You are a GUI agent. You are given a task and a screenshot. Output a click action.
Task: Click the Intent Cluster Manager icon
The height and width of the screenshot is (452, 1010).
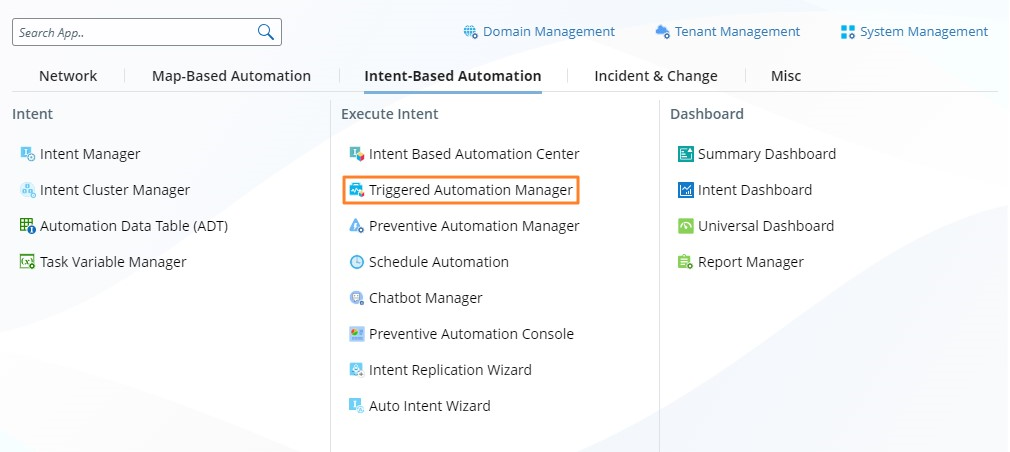[x=28, y=190]
